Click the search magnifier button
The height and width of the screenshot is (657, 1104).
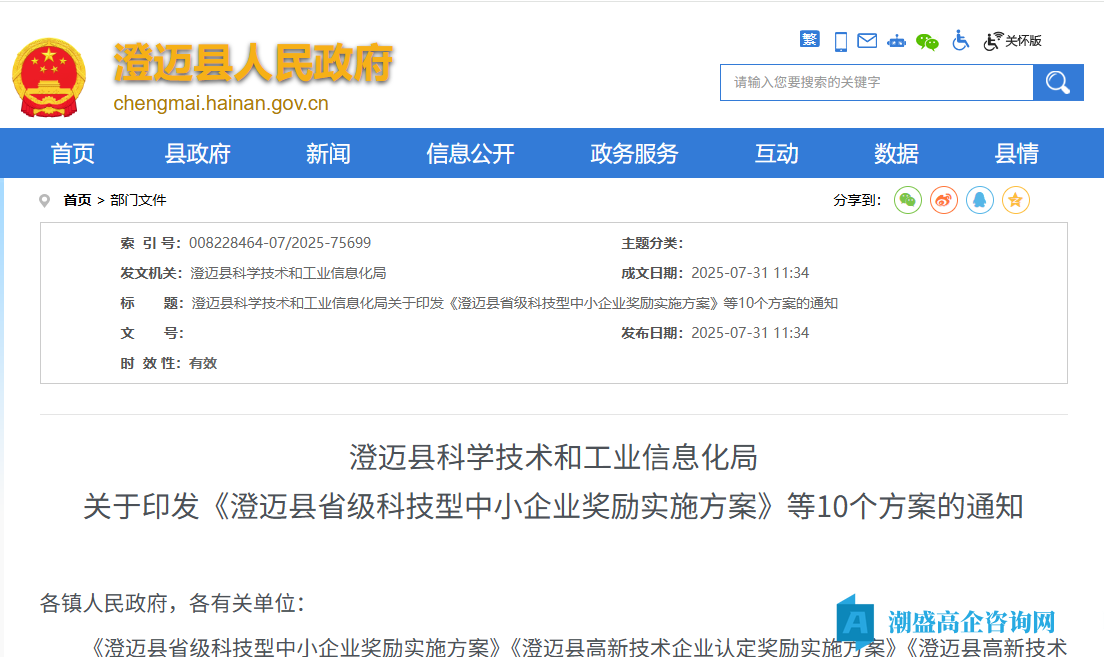[x=1057, y=82]
